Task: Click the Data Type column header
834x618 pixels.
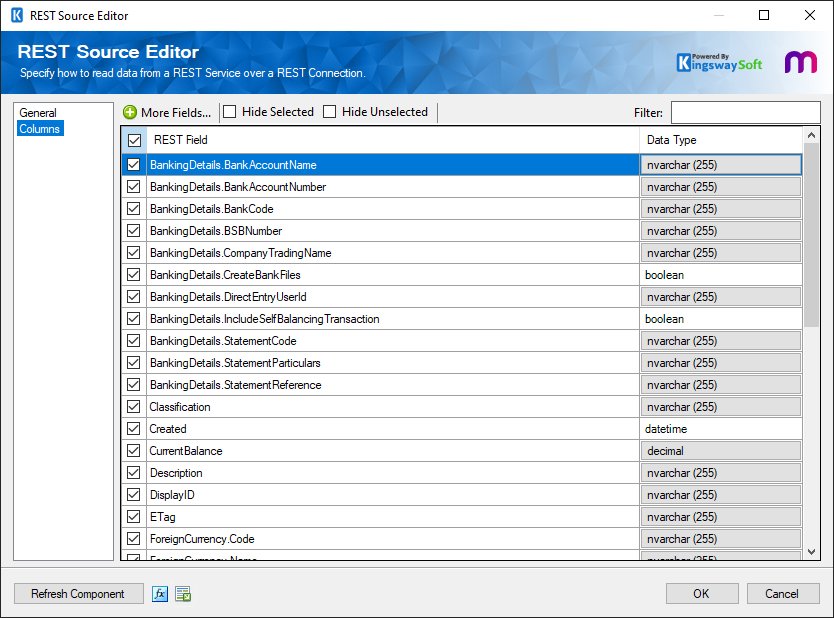Action: (721, 140)
